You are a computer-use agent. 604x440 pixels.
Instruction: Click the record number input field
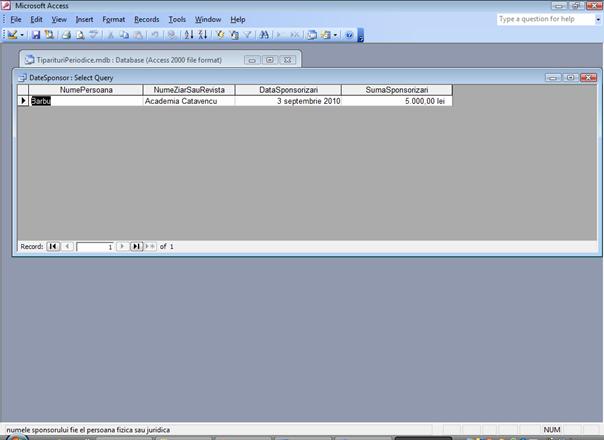(95, 246)
